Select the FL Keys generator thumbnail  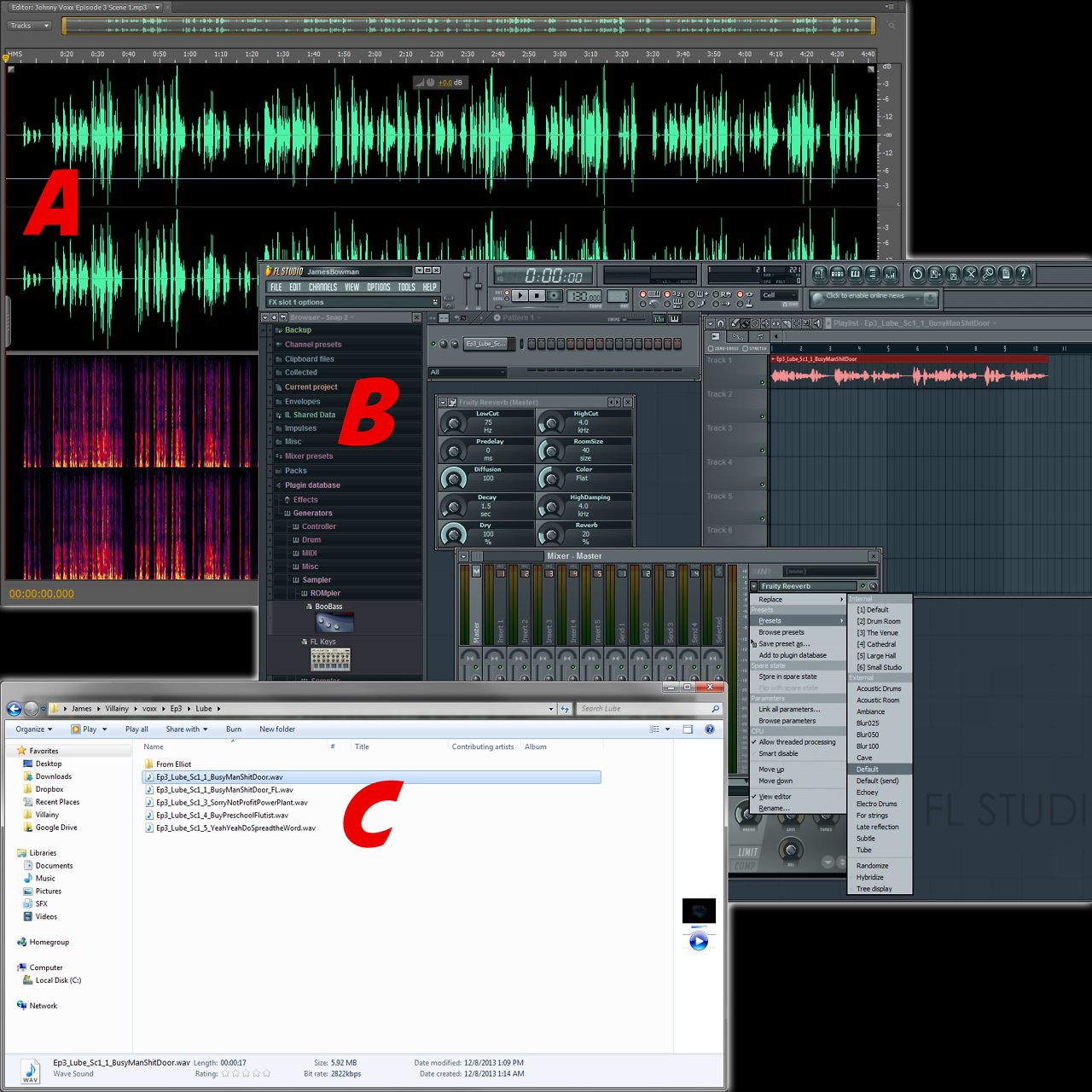[x=329, y=659]
